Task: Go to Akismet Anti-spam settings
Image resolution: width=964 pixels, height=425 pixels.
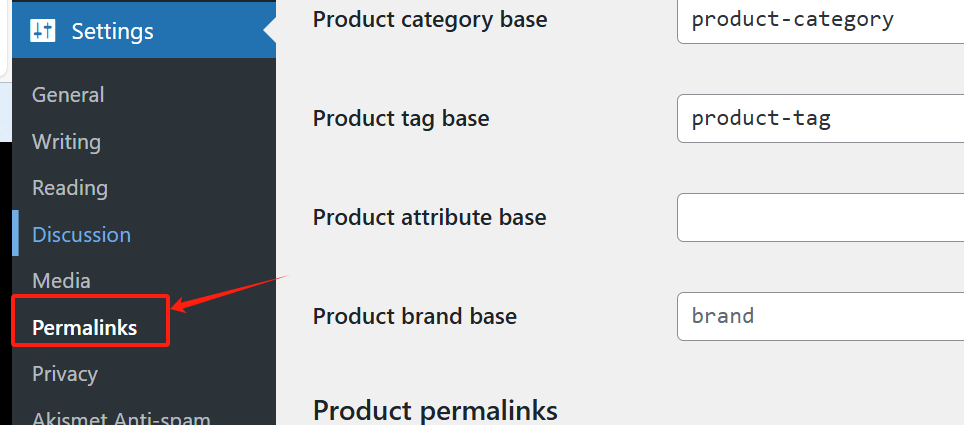Action: 121,417
